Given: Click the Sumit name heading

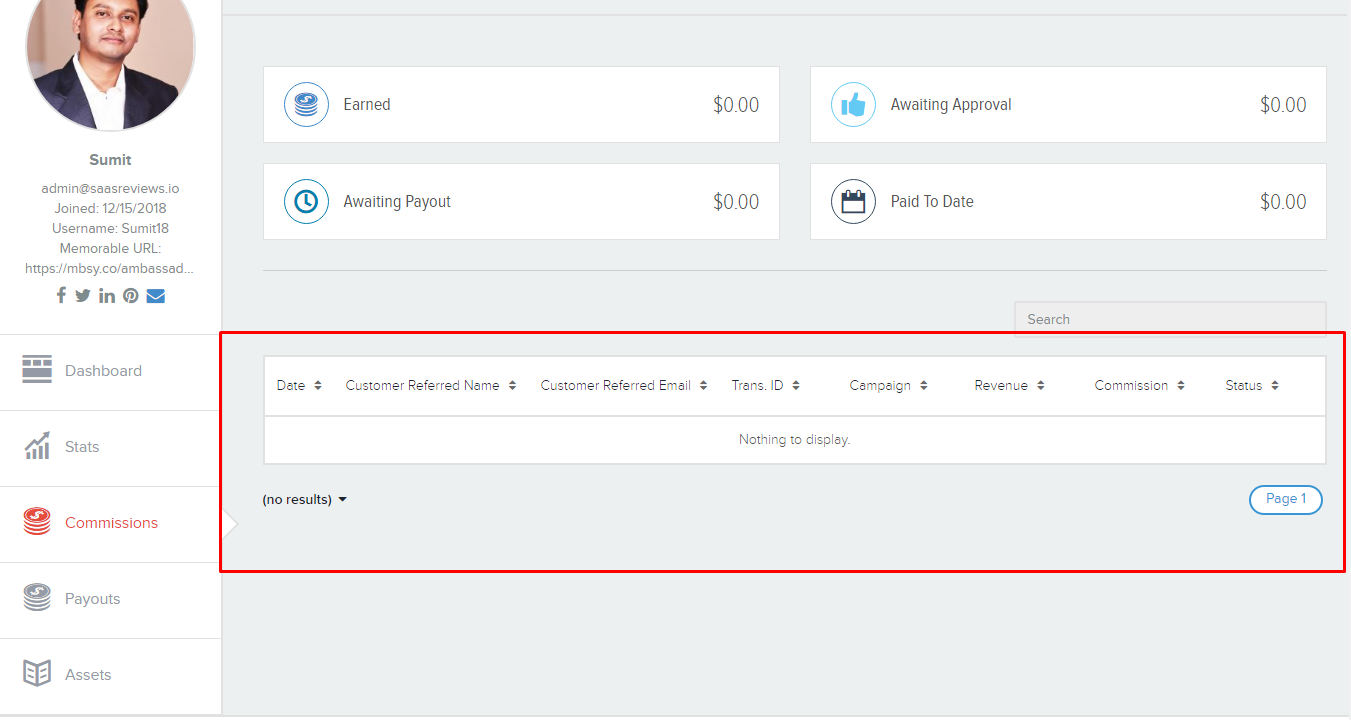Looking at the screenshot, I should [x=110, y=160].
